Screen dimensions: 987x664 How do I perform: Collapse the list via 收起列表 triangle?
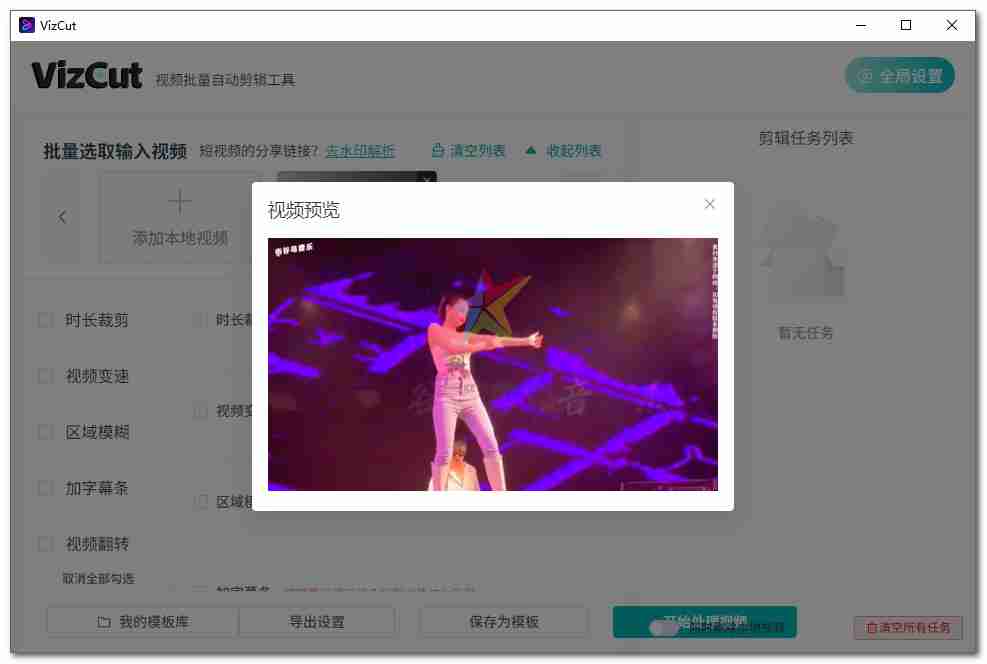(x=531, y=151)
